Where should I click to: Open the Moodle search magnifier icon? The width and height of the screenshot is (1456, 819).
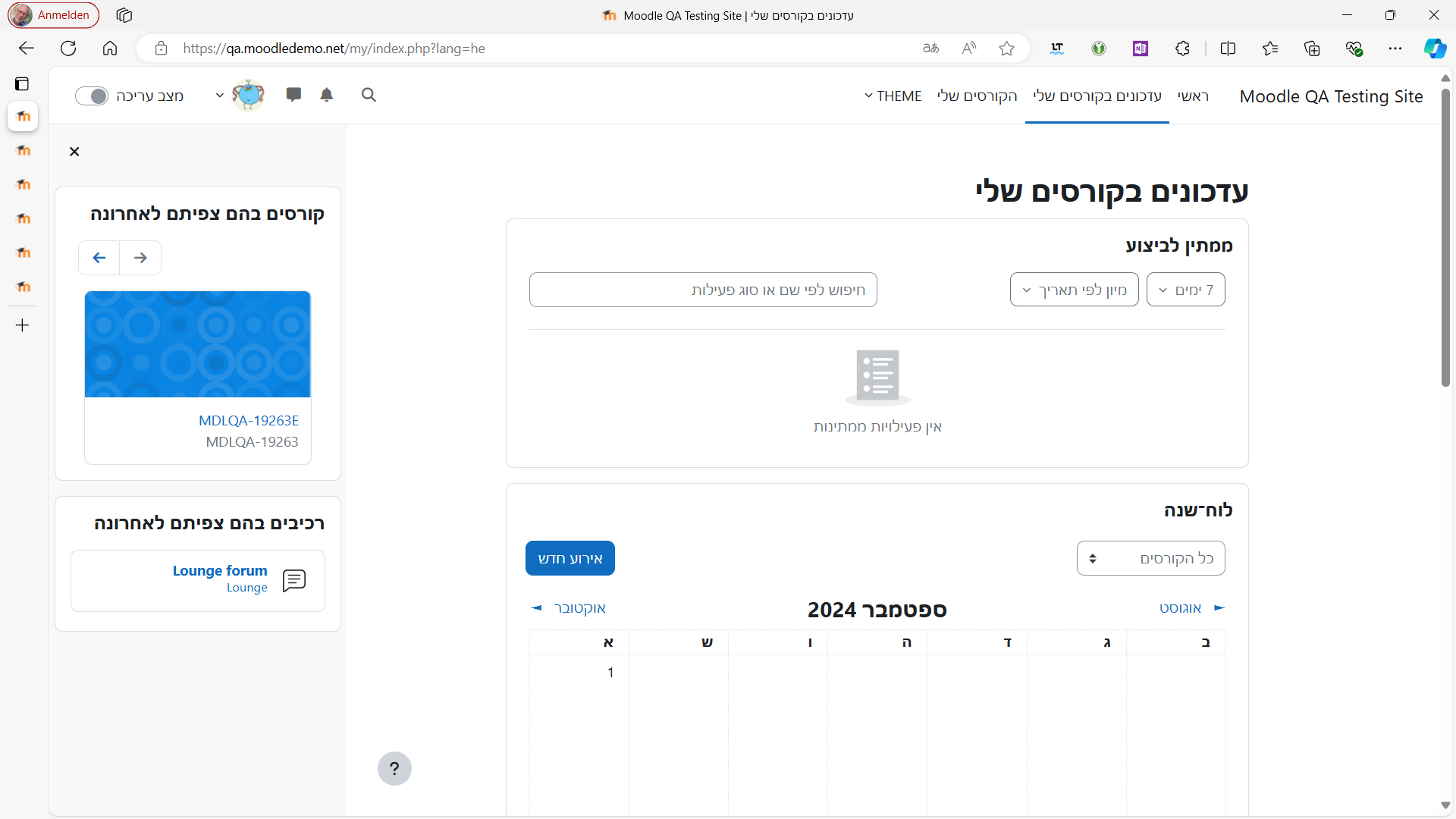coord(369,95)
